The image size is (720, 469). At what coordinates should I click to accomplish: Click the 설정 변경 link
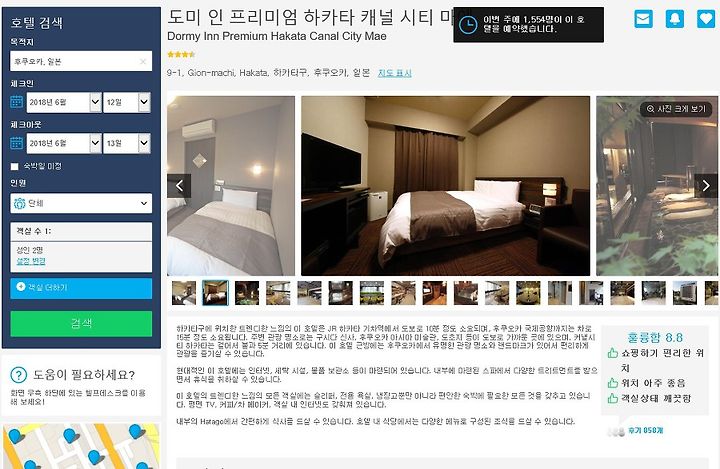click(x=31, y=261)
